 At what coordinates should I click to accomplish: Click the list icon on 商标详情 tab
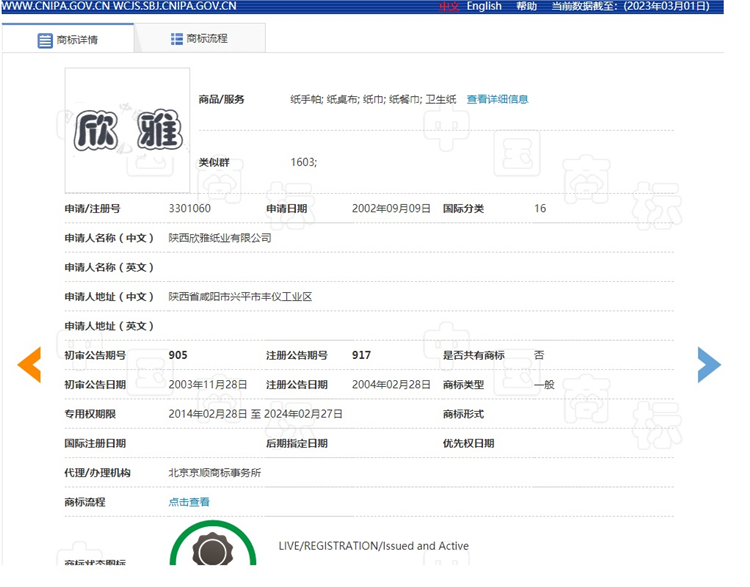[x=45, y=41]
